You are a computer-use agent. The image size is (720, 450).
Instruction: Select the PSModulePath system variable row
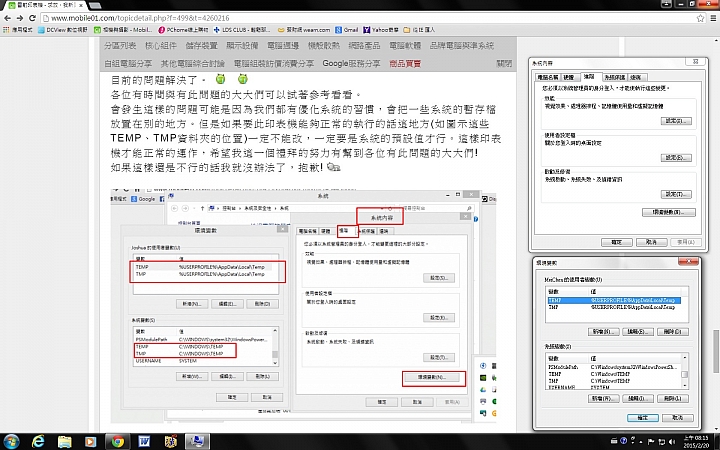(x=614, y=367)
